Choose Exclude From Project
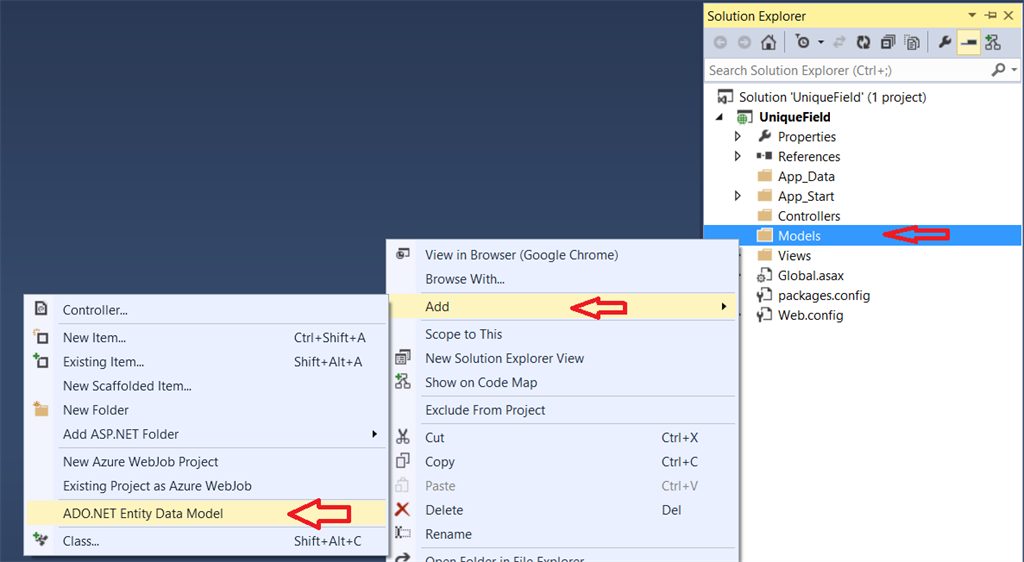The image size is (1024, 562). [x=485, y=410]
